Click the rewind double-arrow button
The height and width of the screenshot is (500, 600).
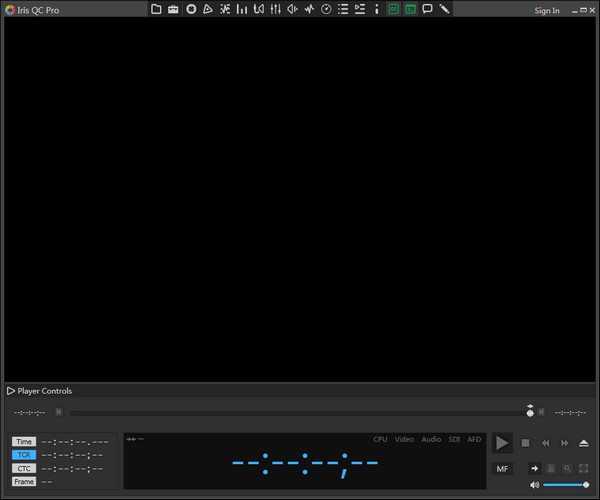coord(545,443)
